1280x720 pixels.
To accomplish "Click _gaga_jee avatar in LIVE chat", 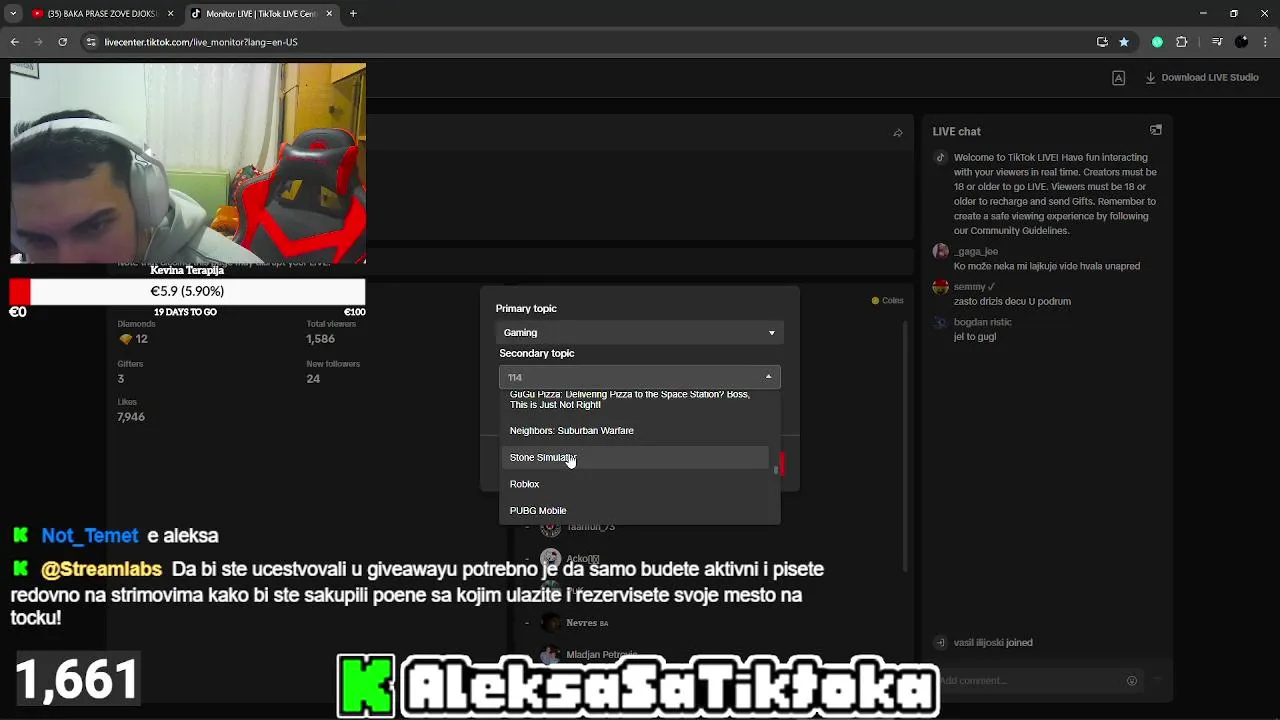I will pyautogui.click(x=940, y=252).
